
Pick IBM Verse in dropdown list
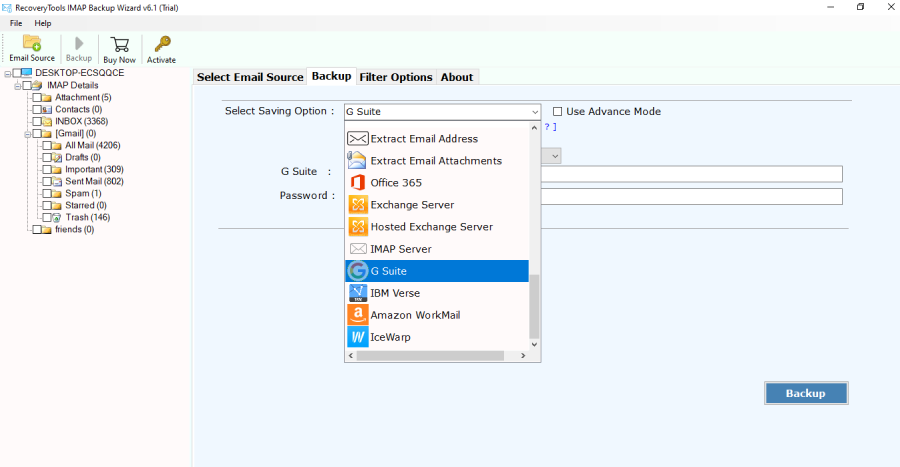pos(395,293)
